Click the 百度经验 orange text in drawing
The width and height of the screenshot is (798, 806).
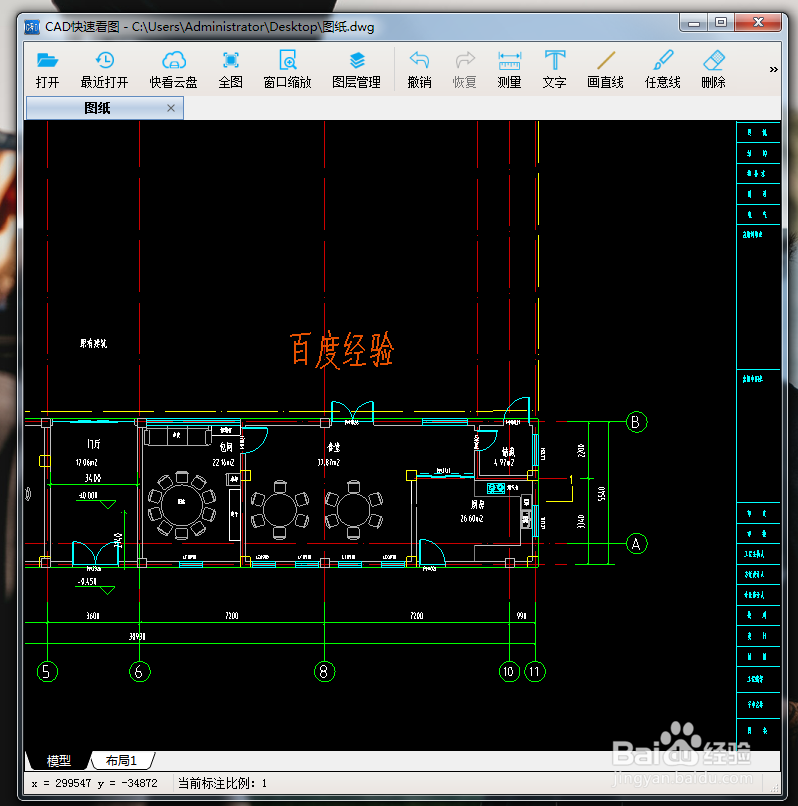coord(342,350)
